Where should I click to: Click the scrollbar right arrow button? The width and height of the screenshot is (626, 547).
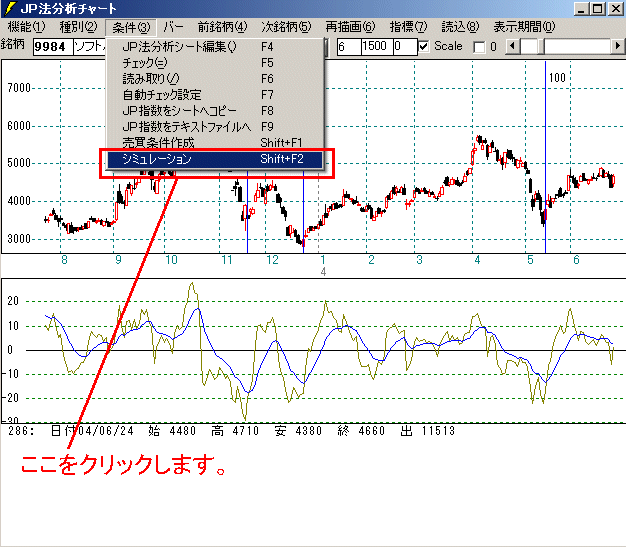pos(616,47)
